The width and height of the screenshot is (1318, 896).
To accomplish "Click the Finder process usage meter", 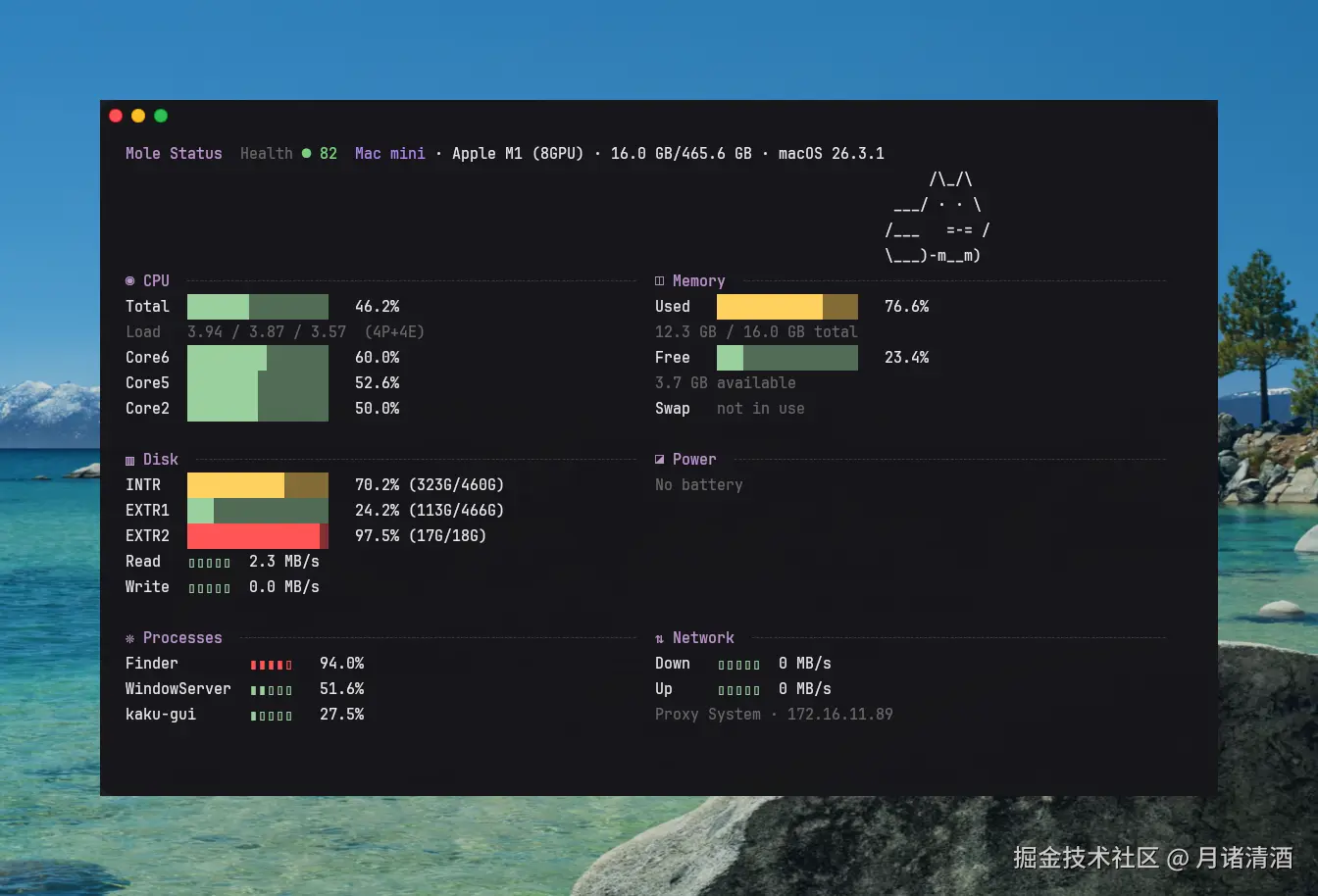I will 272,665.
